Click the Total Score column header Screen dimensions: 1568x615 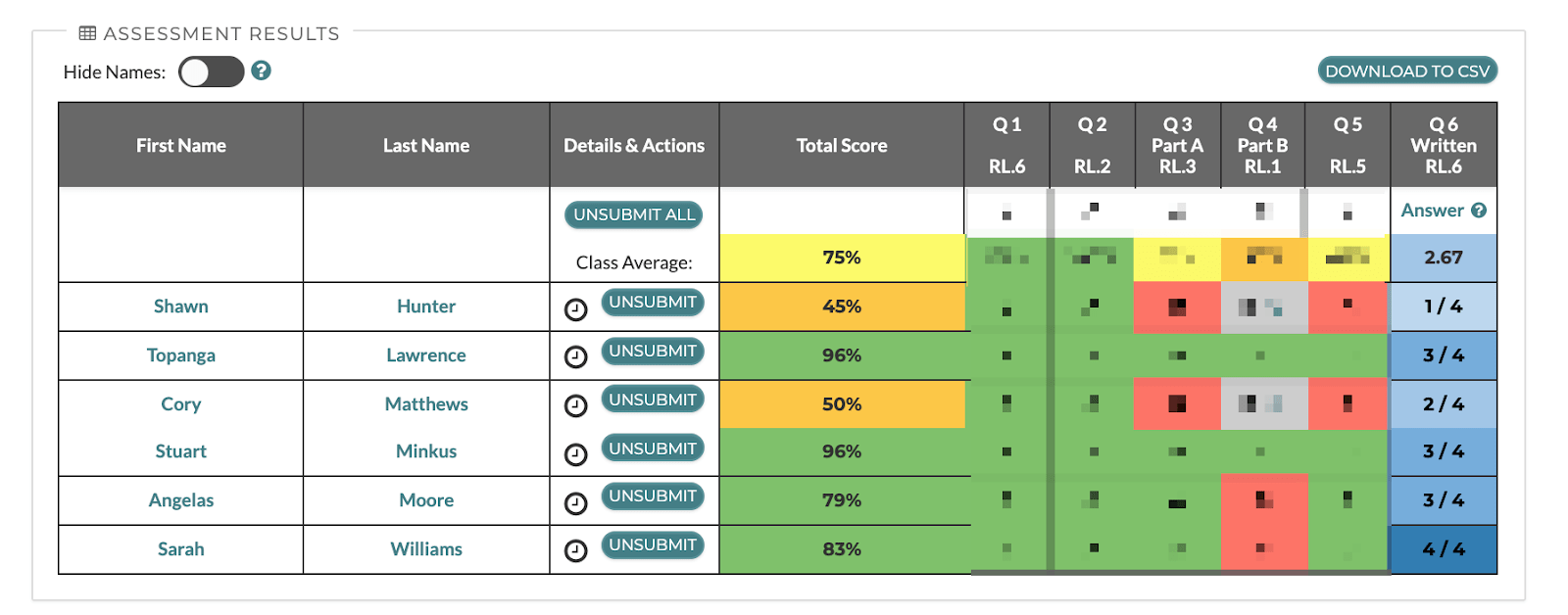point(842,146)
